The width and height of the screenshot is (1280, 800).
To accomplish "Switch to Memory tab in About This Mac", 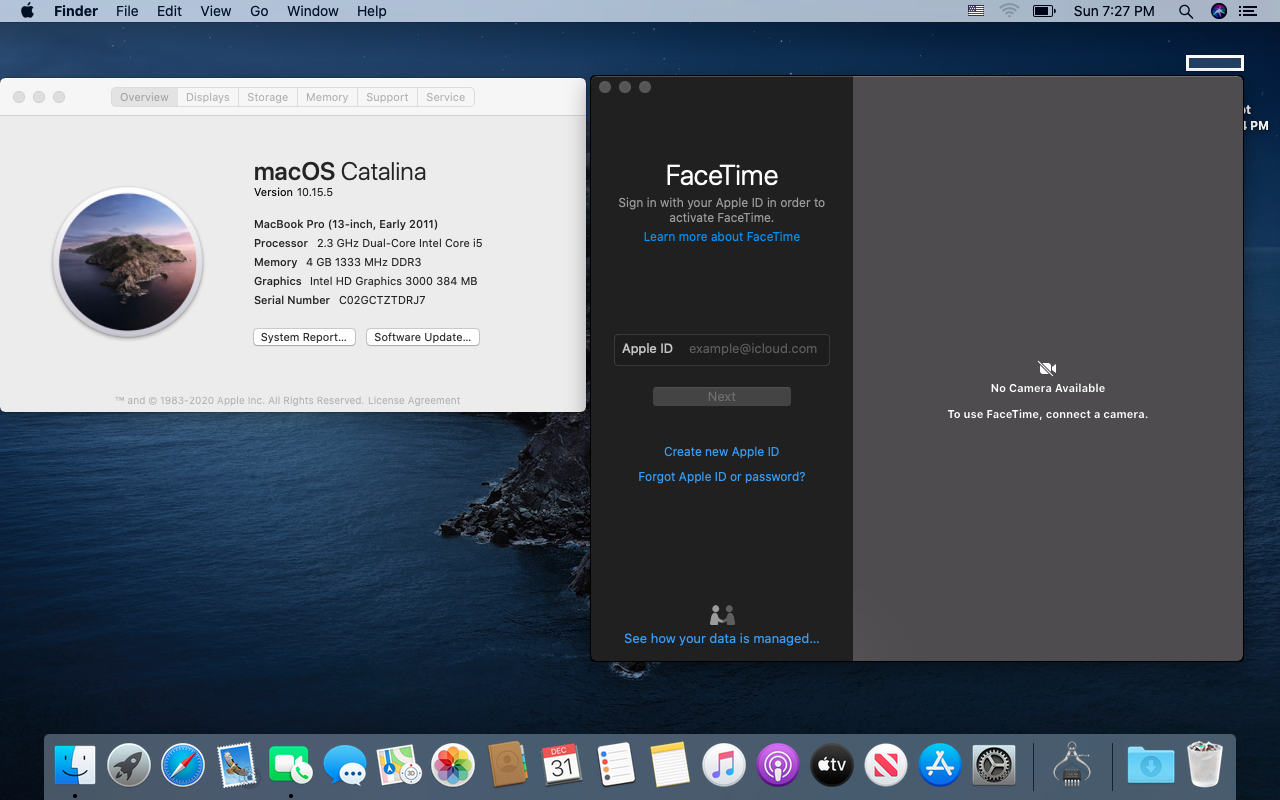I will click(x=327, y=97).
